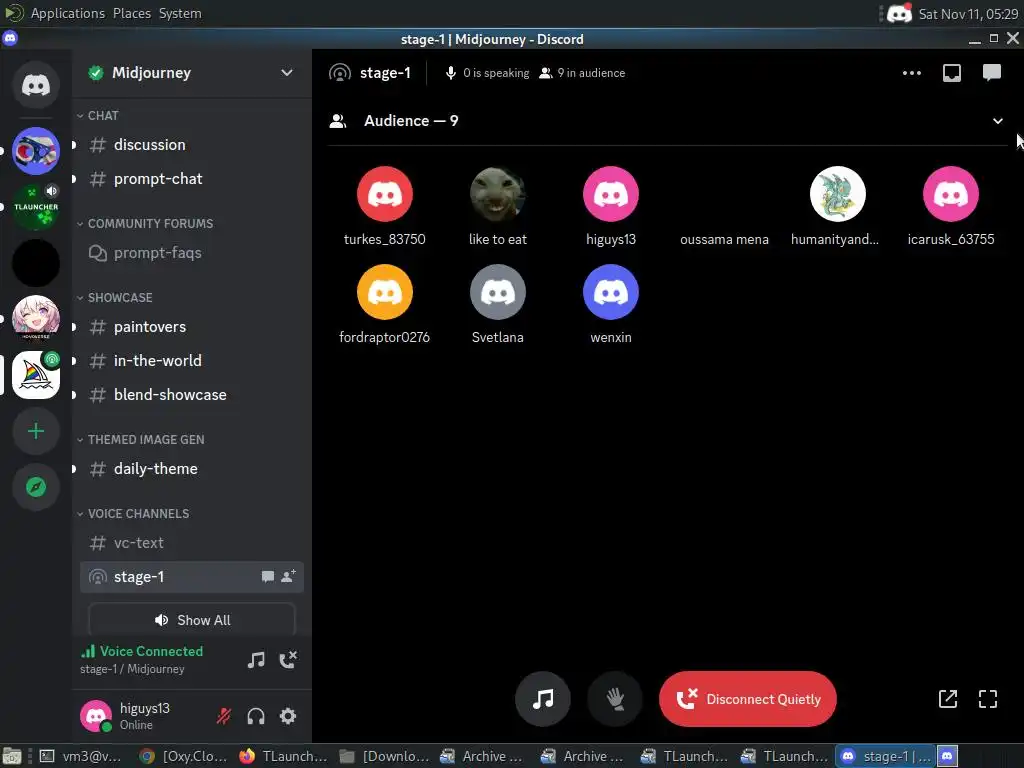Open own profile avatar higuys13 in user panel
1024x768 pixels.
(96, 716)
